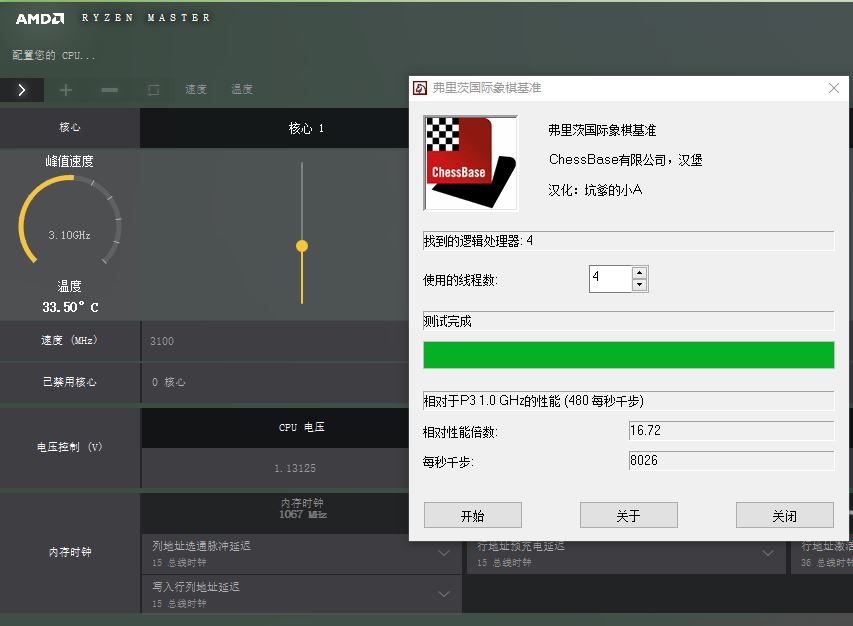Image resolution: width=853 pixels, height=626 pixels.
Task: Click the minus icon in the toolbar
Action: coord(109,89)
